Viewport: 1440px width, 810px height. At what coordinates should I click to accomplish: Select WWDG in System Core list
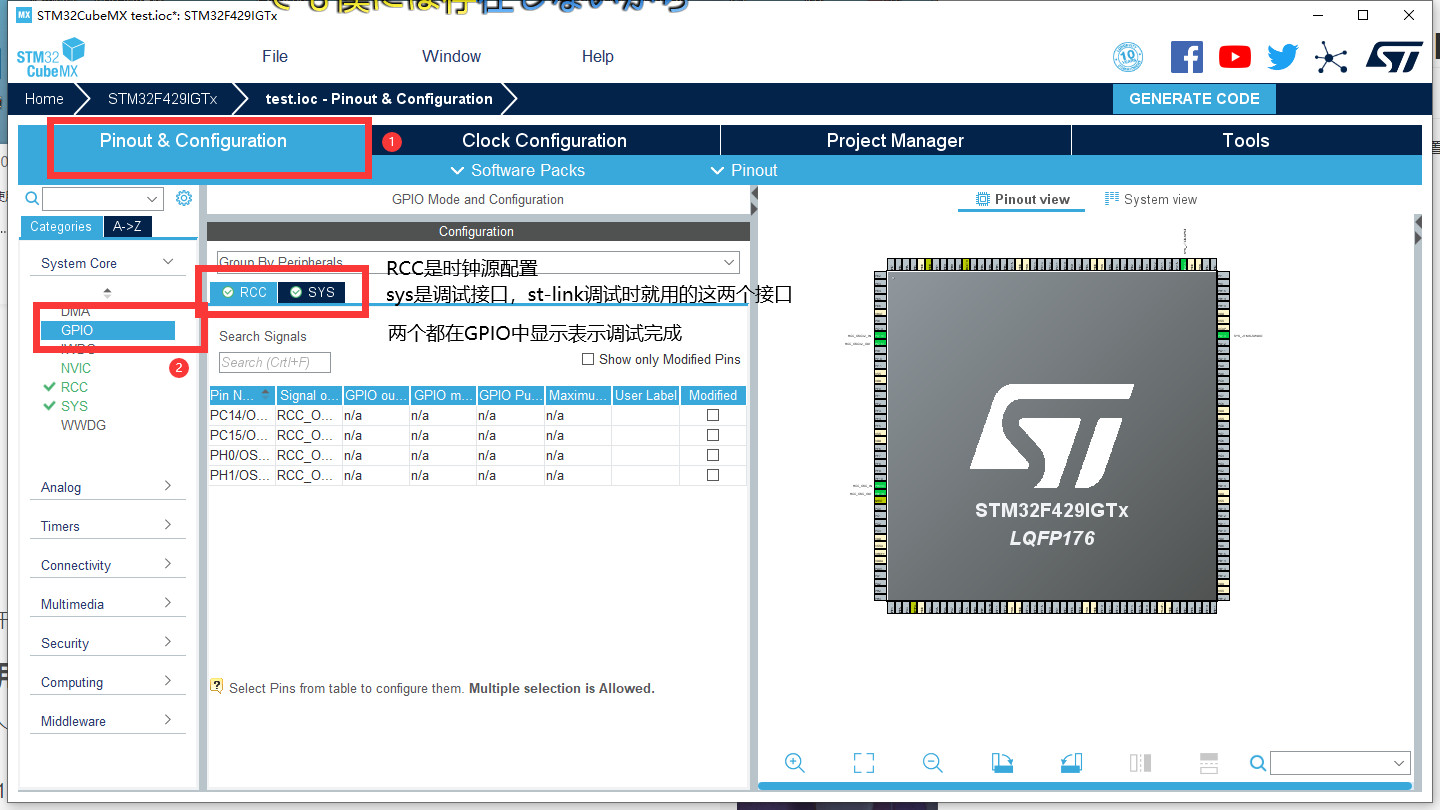(83, 425)
